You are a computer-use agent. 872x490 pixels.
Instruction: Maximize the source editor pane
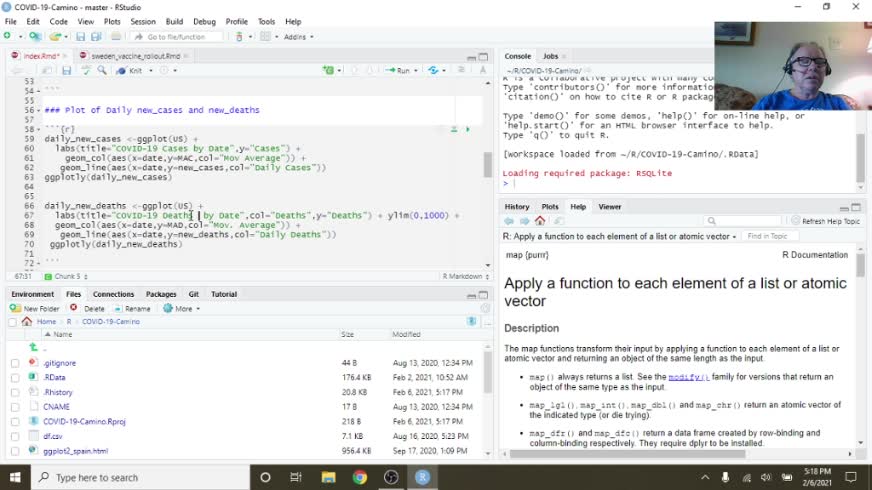(483, 57)
